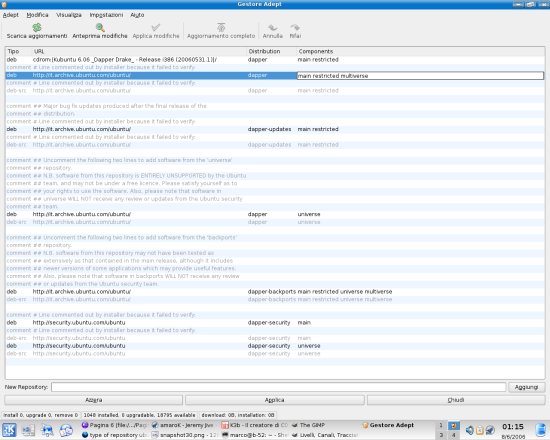Click 'install 0, upgrade 0, remove 0' status entry
Viewport: 550px width, 440px height.
point(41,415)
